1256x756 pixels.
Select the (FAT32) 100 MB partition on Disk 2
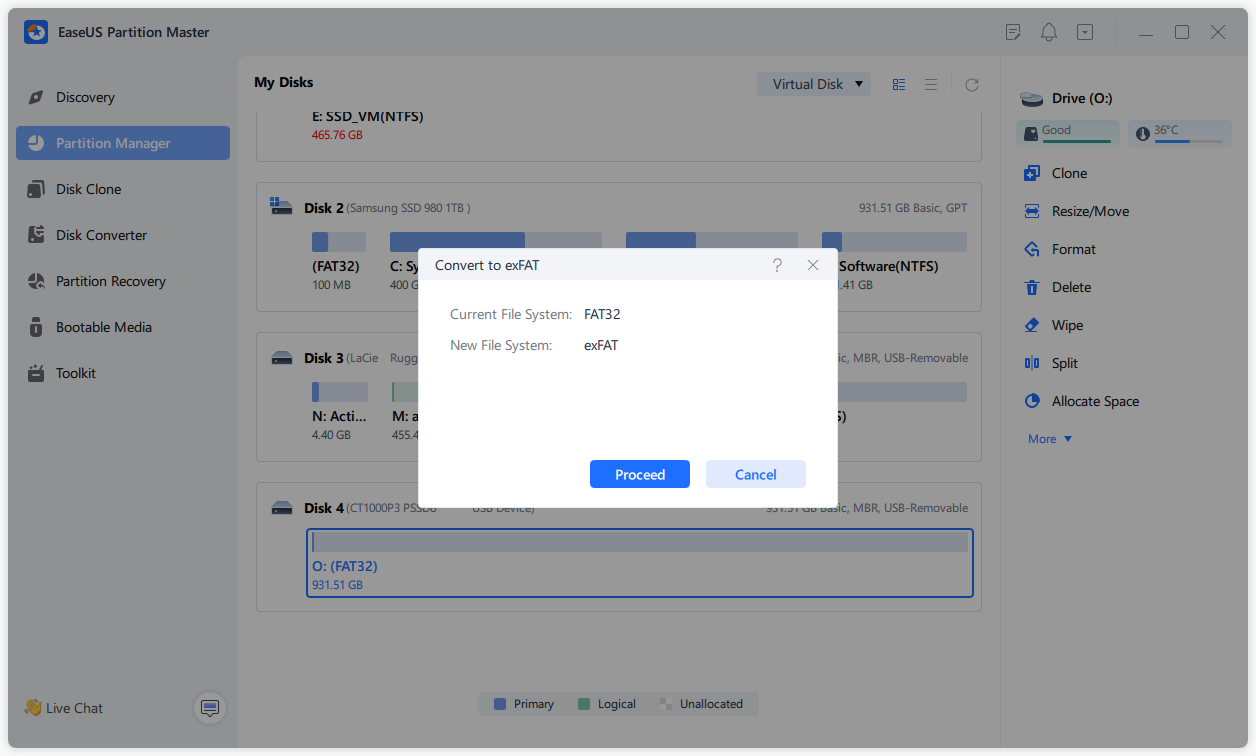pos(339,261)
